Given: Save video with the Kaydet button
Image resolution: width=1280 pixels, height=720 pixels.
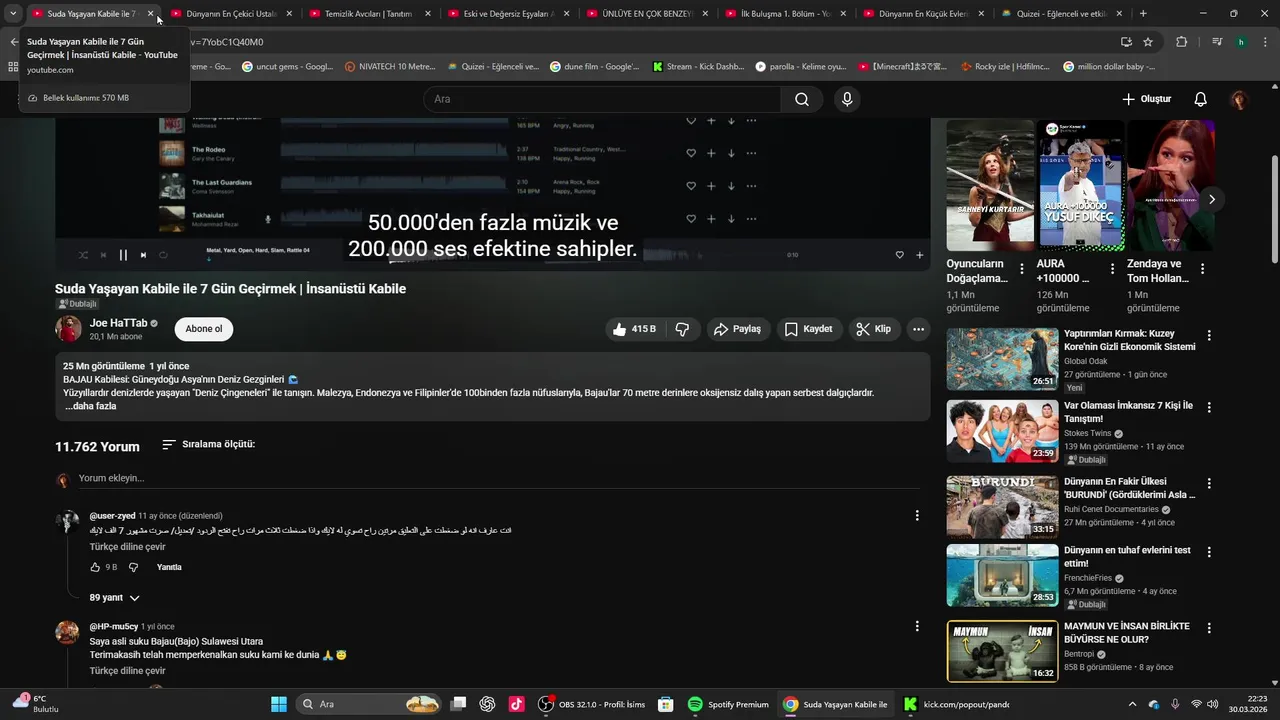Looking at the screenshot, I should pyautogui.click(x=808, y=329).
